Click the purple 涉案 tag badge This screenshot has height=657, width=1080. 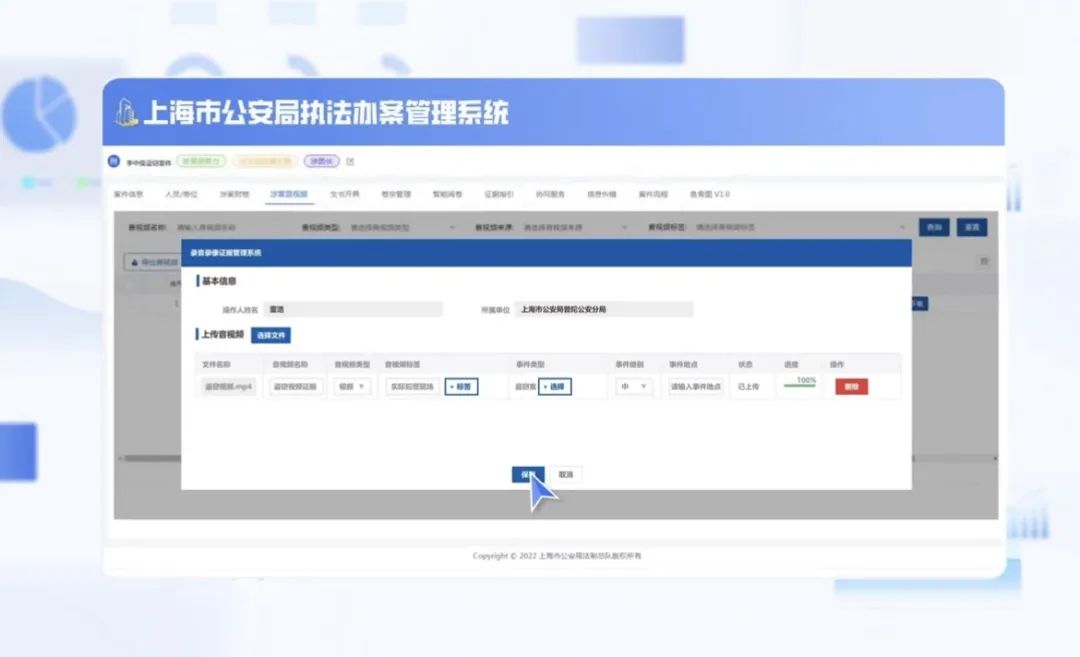tap(322, 161)
